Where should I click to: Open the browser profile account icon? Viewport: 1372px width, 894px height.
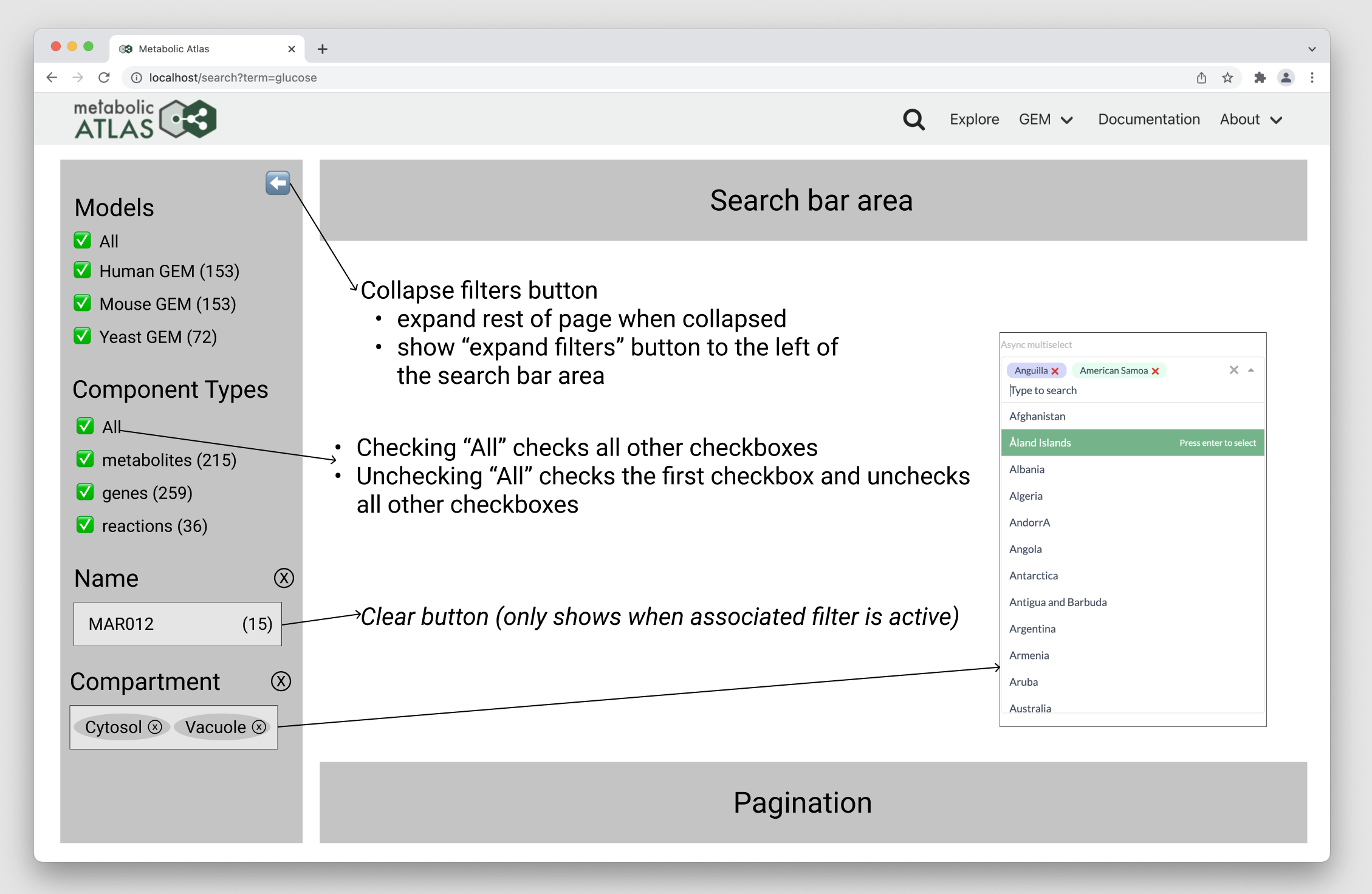(1286, 78)
